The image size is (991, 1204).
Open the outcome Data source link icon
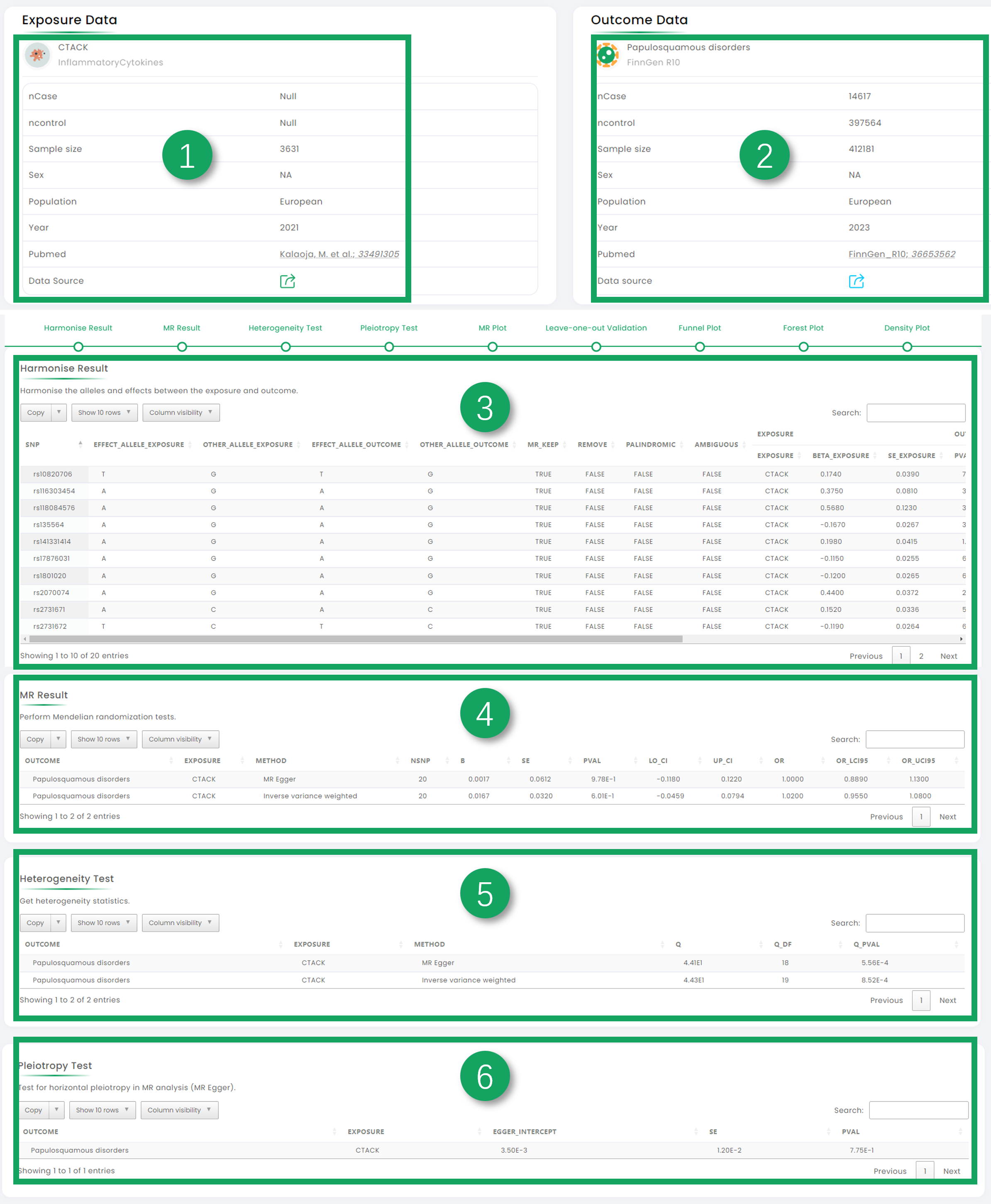tap(856, 281)
